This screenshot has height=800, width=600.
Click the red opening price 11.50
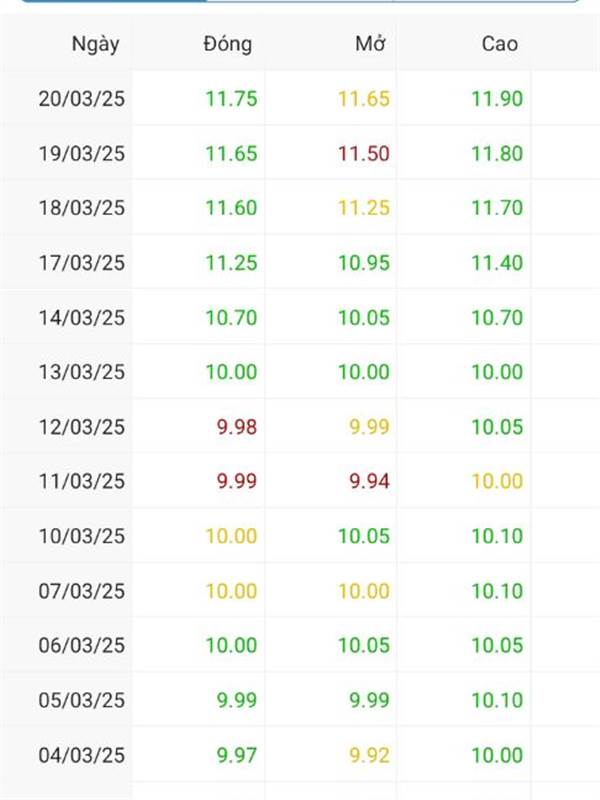364,154
